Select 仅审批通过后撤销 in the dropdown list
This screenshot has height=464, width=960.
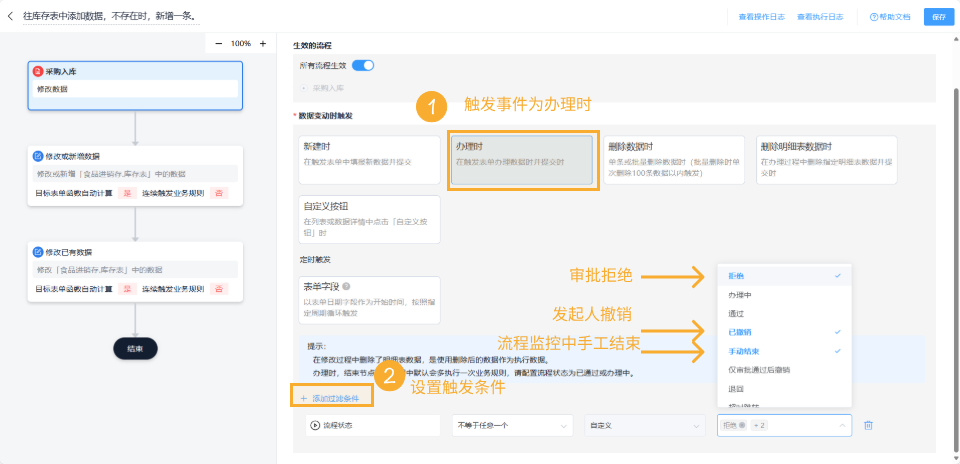coord(784,370)
